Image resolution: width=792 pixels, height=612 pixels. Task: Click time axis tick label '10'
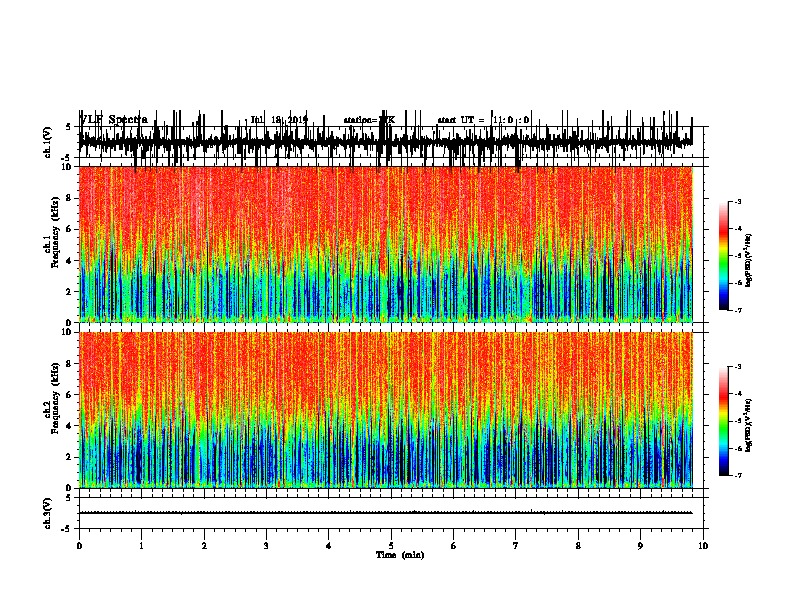[703, 546]
